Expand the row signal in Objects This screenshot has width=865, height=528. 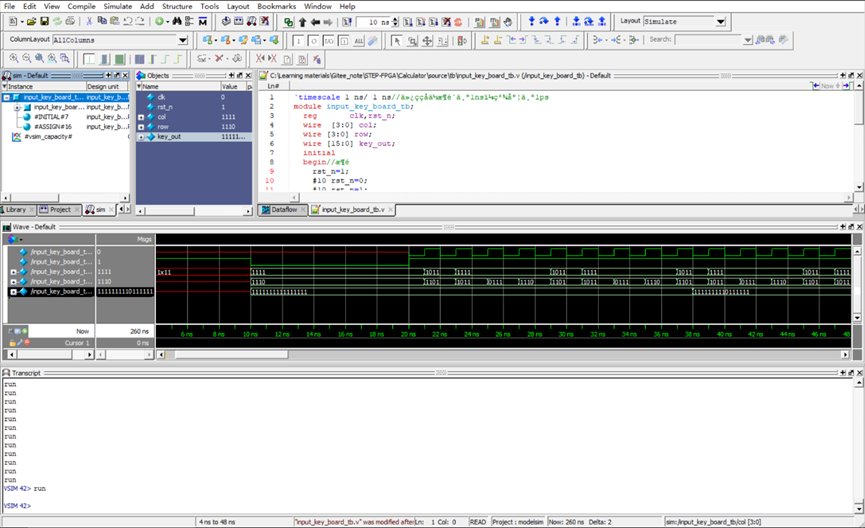pyautogui.click(x=141, y=127)
